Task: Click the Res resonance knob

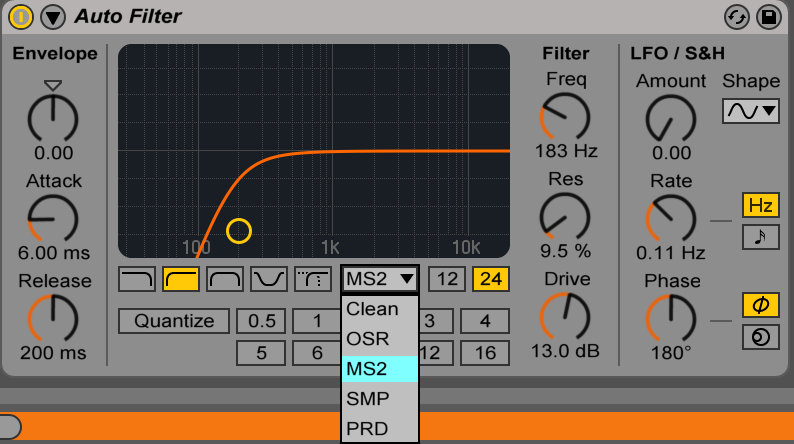Action: pyautogui.click(x=565, y=217)
